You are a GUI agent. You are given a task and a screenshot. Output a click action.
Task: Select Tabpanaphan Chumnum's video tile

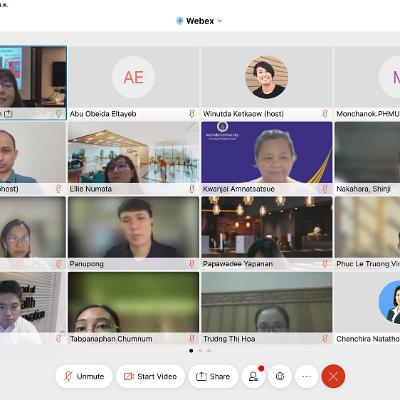(133, 308)
